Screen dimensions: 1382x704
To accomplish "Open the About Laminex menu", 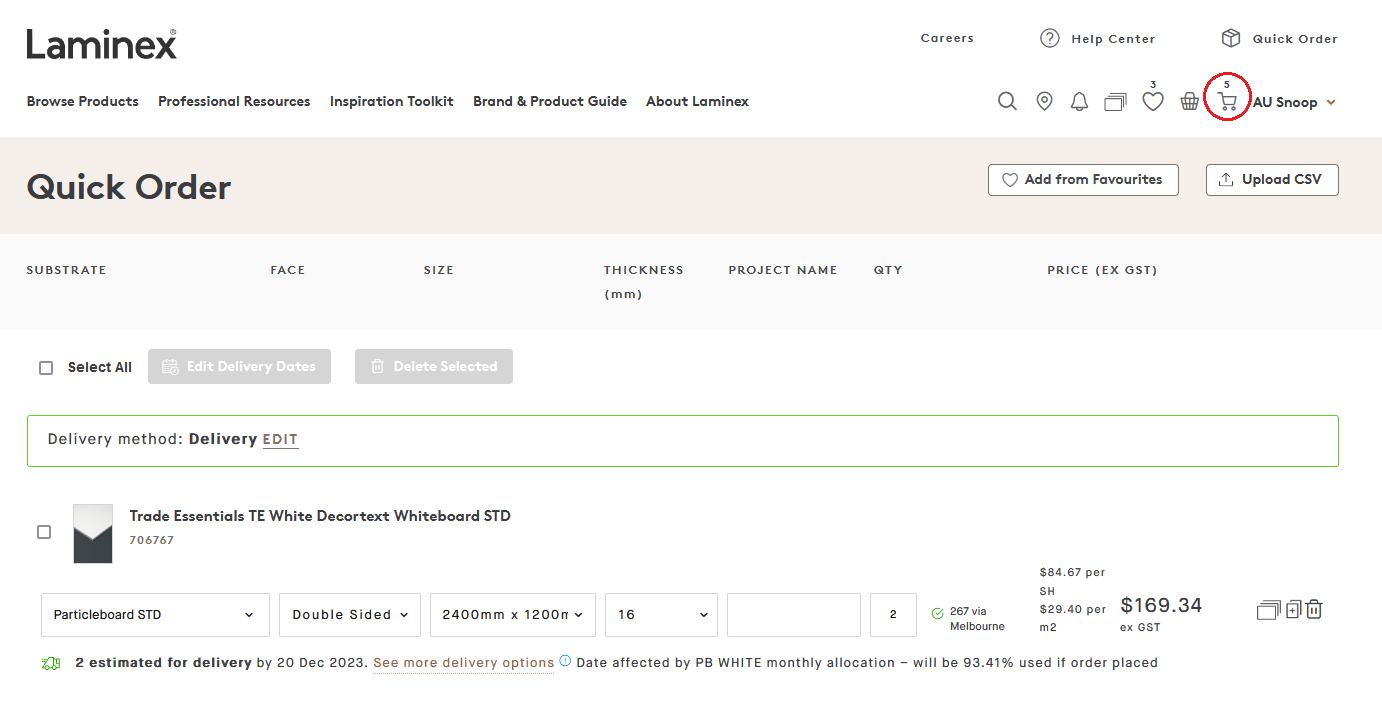I will (x=697, y=101).
